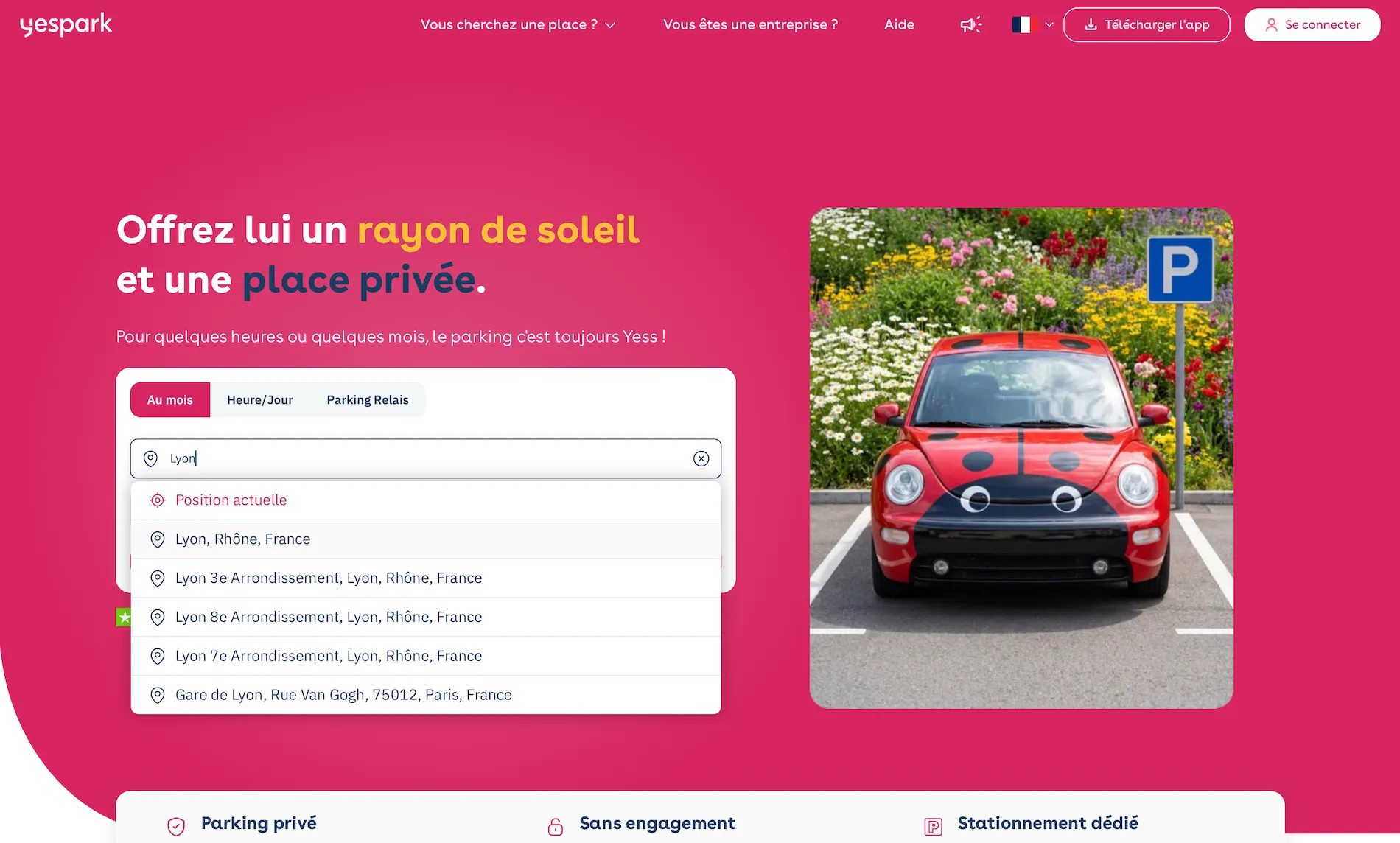This screenshot has width=1400, height=843.
Task: Click the checkmark icon near Parking privé
Action: click(x=175, y=825)
